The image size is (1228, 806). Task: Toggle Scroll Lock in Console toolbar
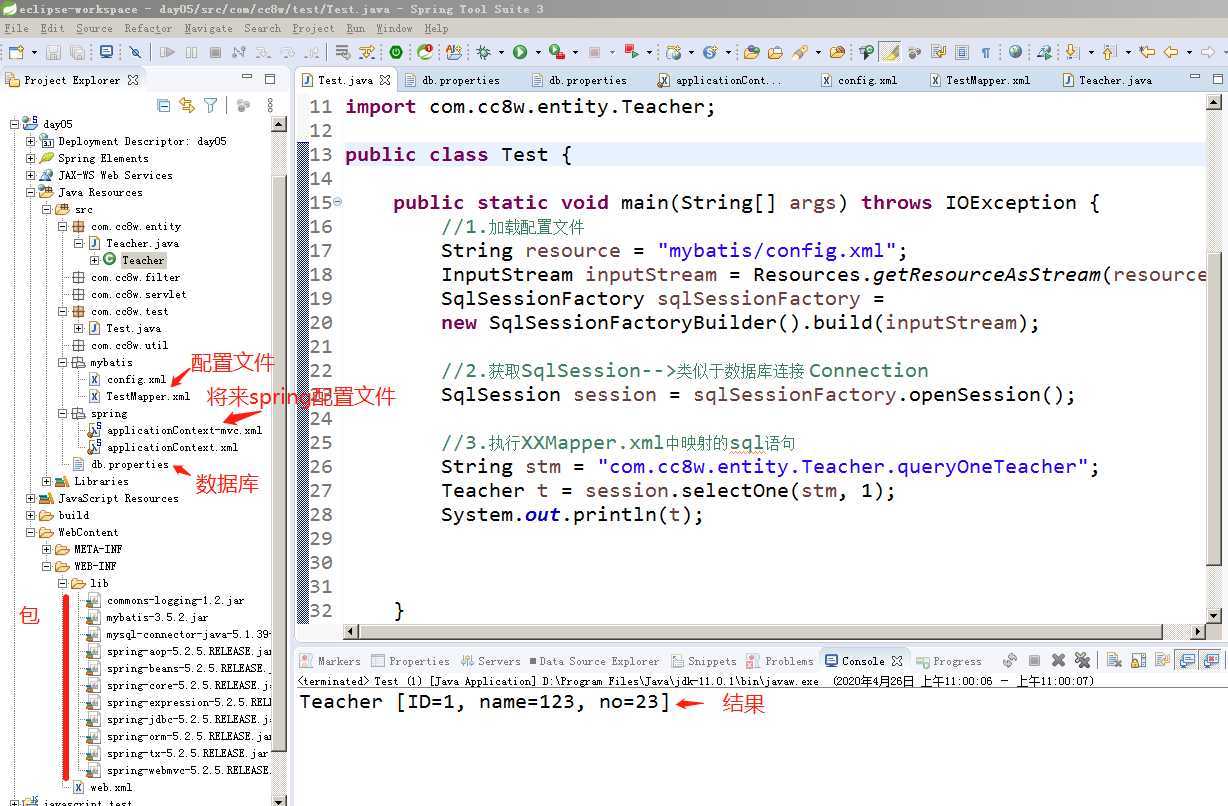1138,660
